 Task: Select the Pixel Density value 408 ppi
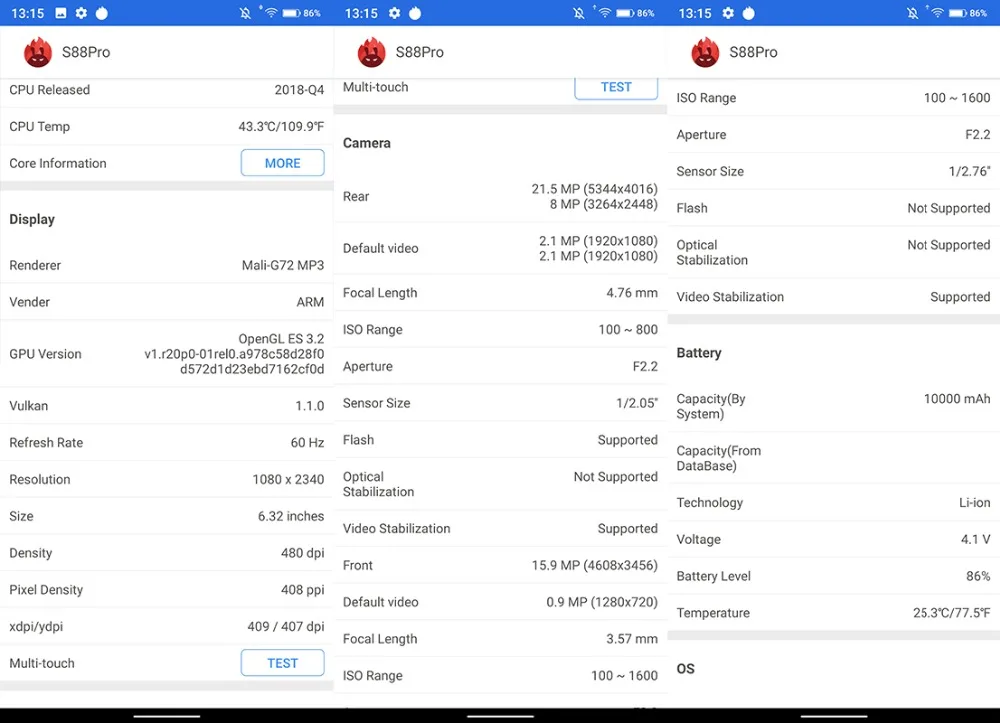tap(302, 590)
